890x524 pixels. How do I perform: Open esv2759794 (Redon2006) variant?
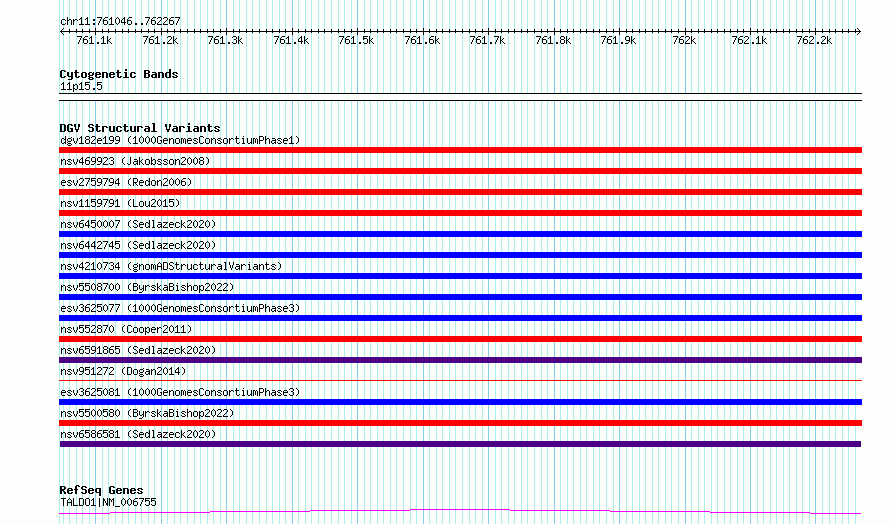(126, 182)
